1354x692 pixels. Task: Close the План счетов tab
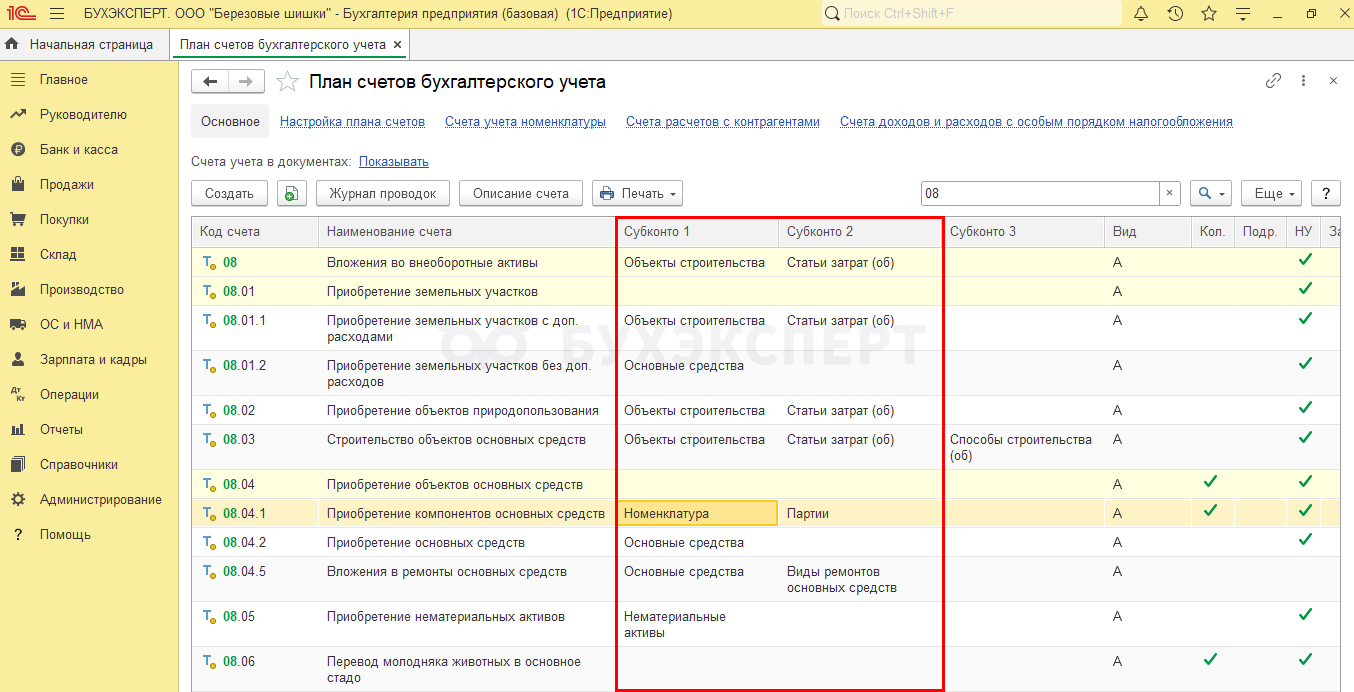pos(398,45)
